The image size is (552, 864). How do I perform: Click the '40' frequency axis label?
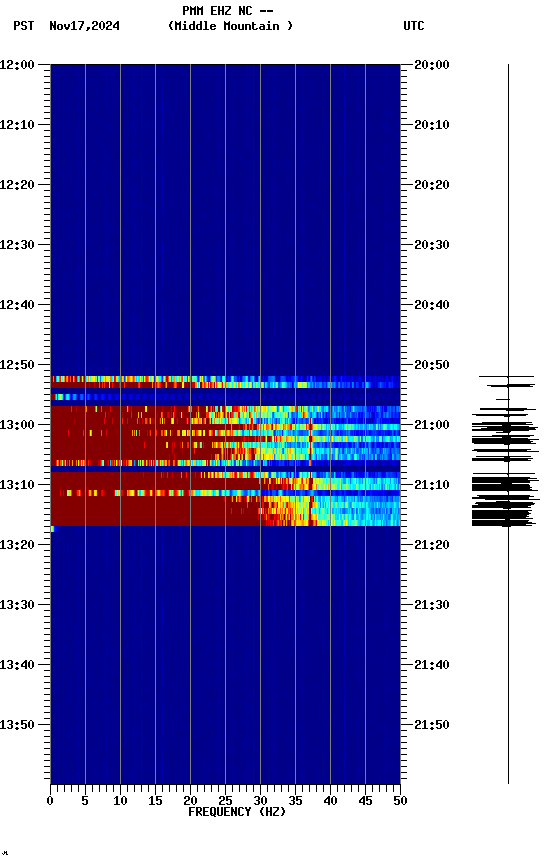click(330, 801)
